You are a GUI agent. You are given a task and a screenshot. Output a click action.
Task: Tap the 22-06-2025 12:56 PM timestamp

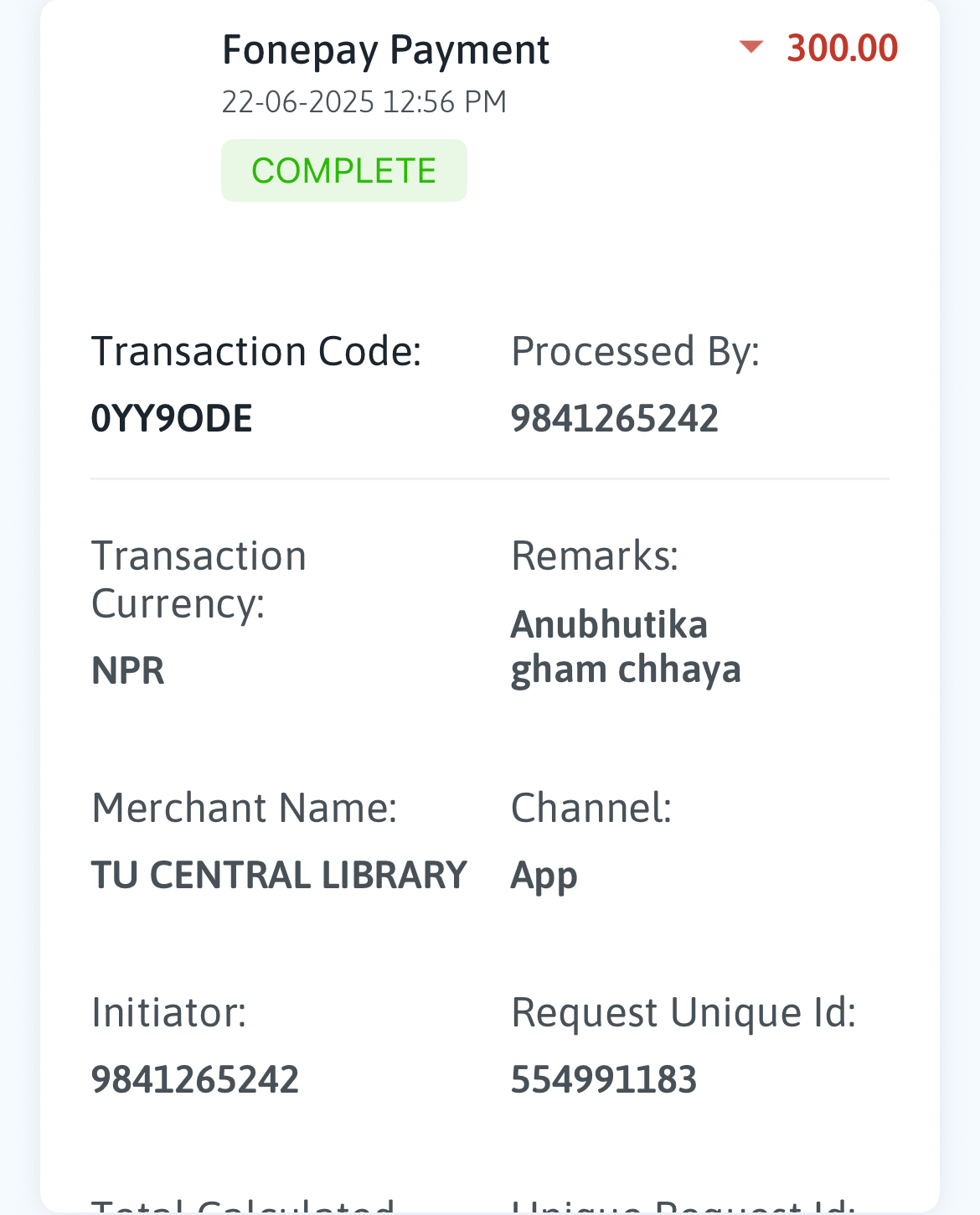click(x=364, y=102)
